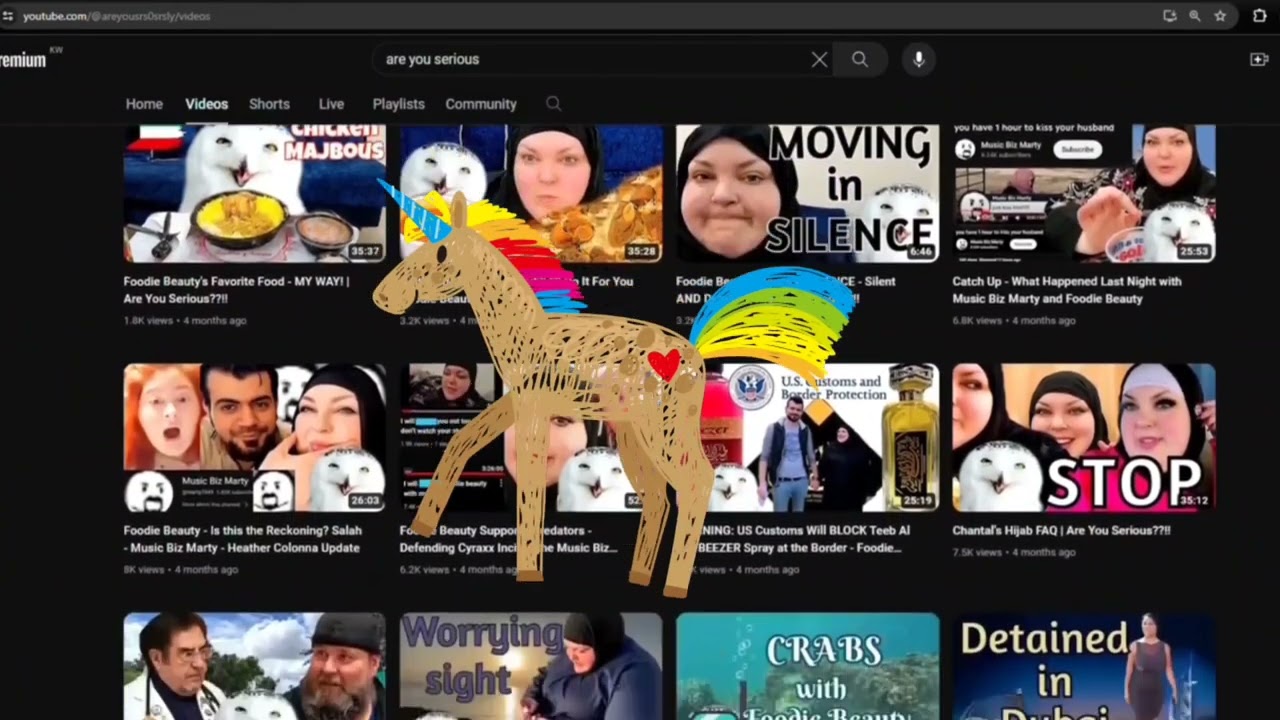Open the browser extensions puzzle icon
The height and width of the screenshot is (720, 1280).
[1259, 16]
